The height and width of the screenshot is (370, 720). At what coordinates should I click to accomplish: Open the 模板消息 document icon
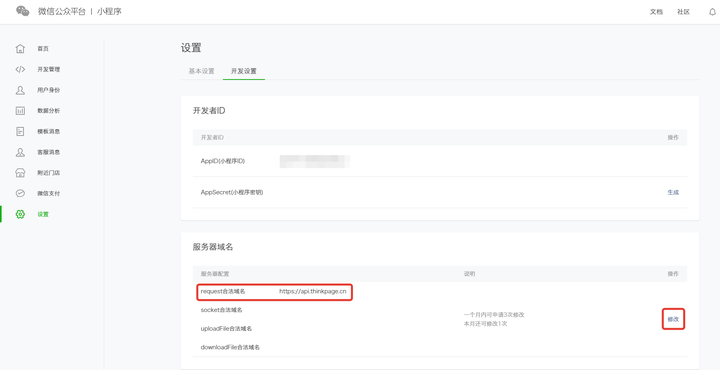pyautogui.click(x=20, y=131)
